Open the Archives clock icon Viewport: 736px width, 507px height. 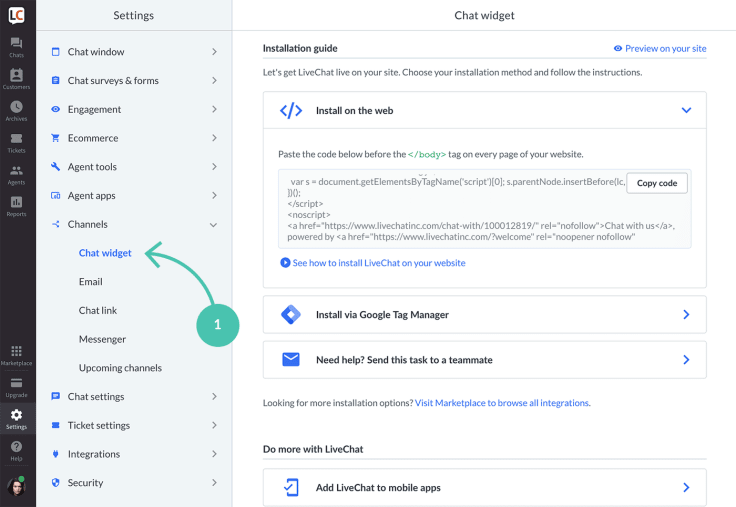pos(16,107)
